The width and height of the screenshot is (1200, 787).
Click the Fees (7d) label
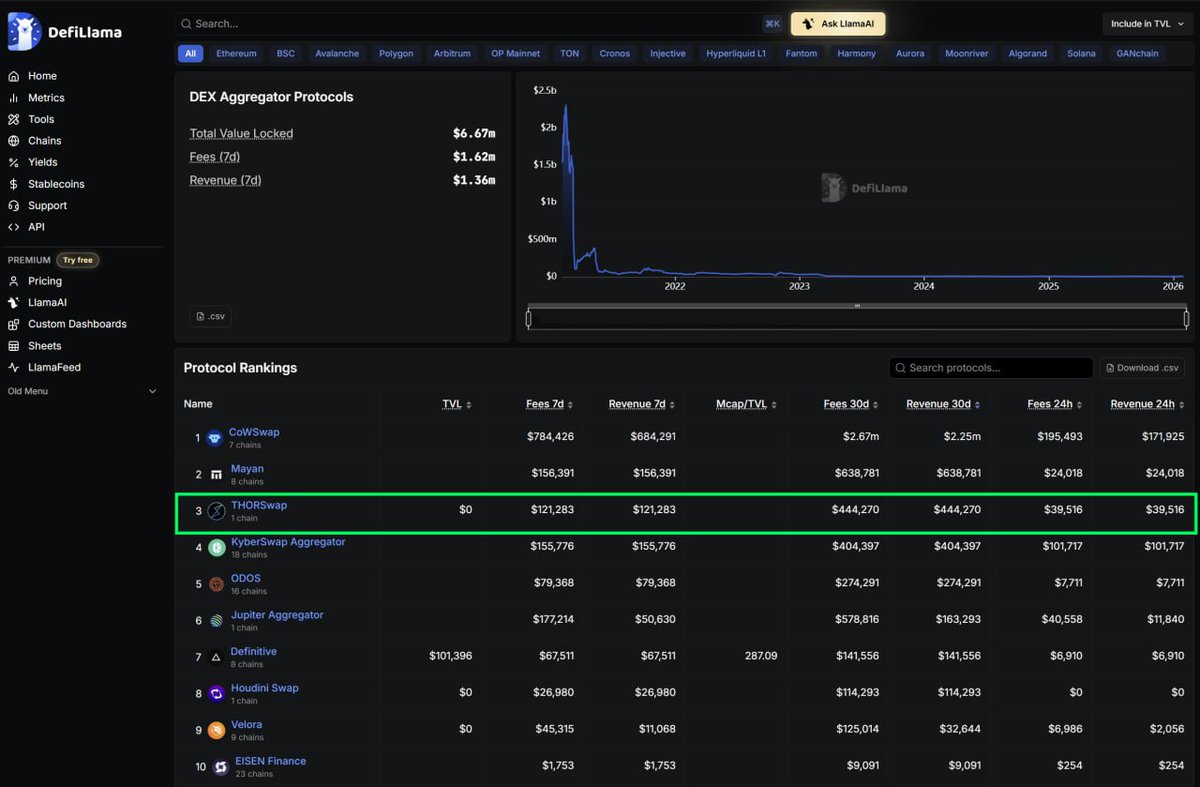pos(215,157)
